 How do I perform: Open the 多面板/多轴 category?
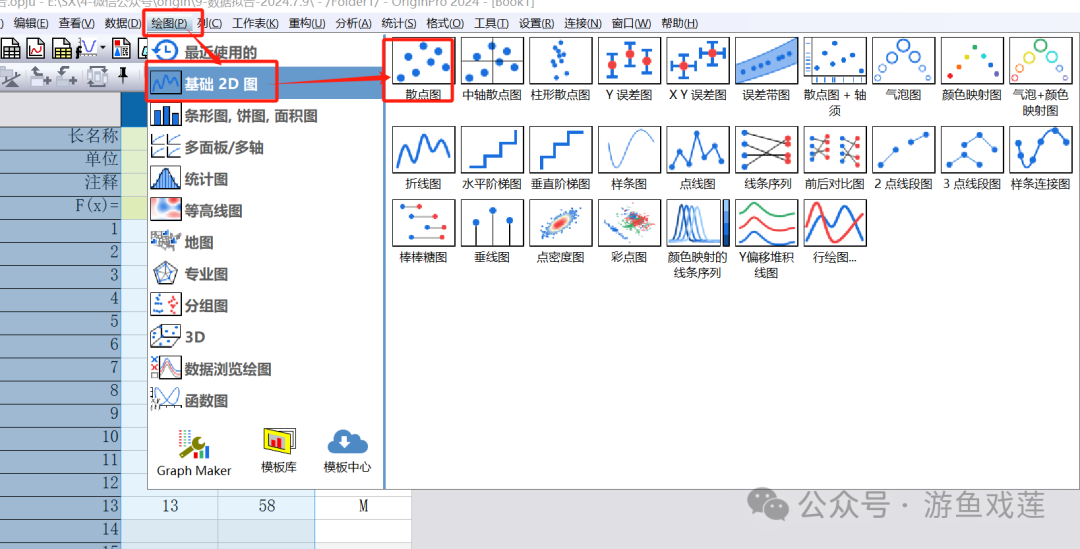(x=265, y=147)
